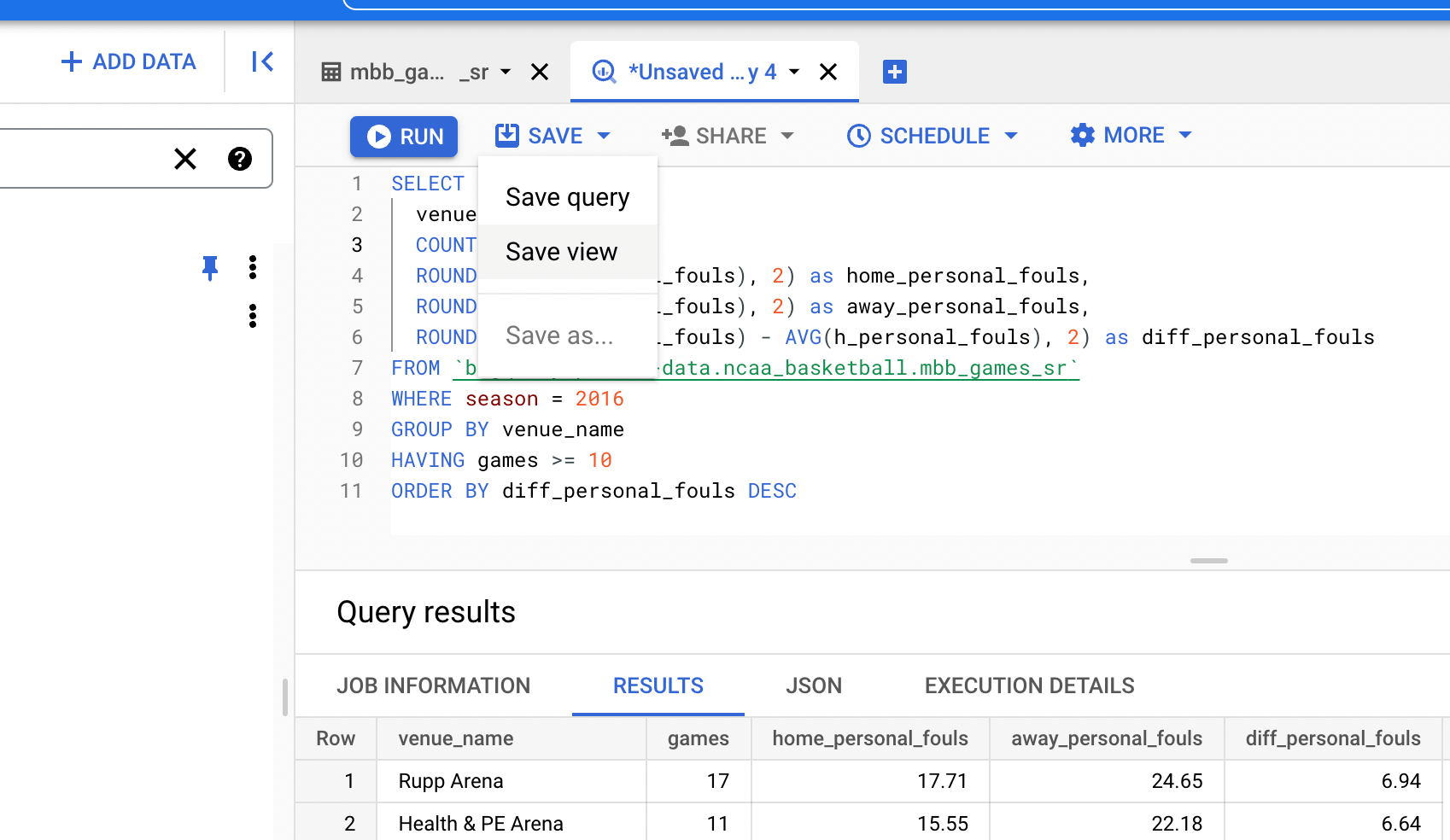Click the left panel vertical scrollbar

point(285,697)
